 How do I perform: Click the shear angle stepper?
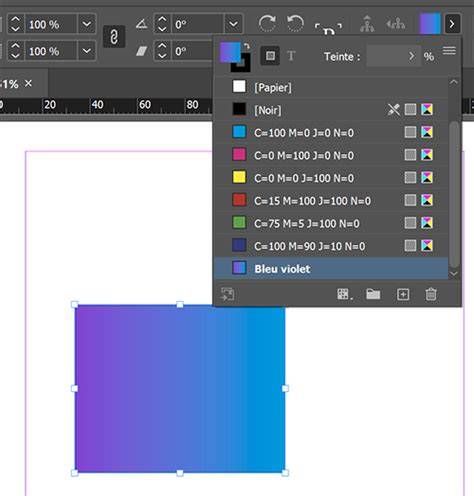pyautogui.click(x=162, y=51)
